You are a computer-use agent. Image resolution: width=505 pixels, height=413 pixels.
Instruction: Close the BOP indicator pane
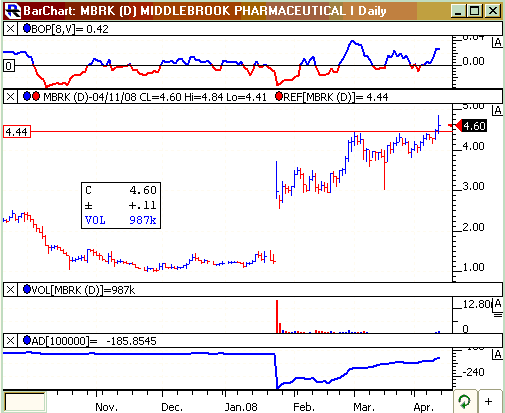point(10,29)
